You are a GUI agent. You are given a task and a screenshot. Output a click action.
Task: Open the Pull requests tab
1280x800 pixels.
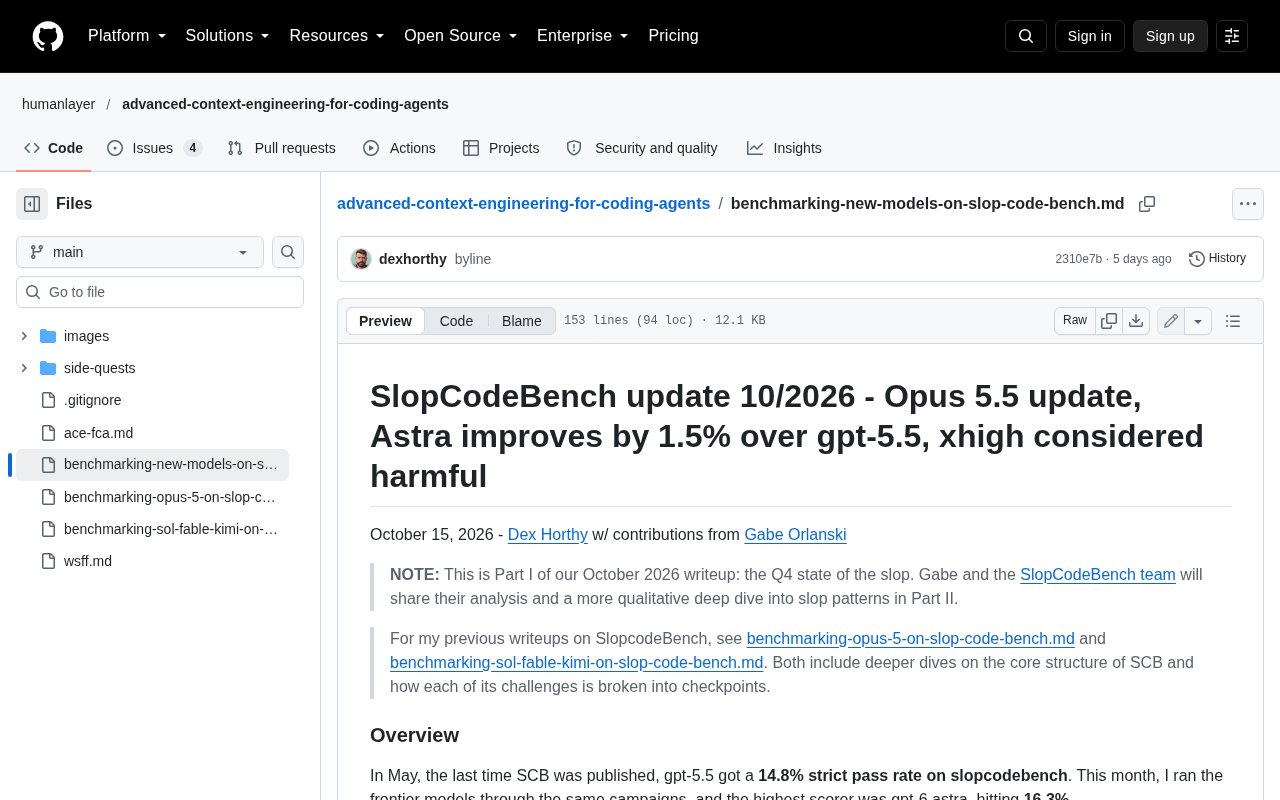coord(282,148)
